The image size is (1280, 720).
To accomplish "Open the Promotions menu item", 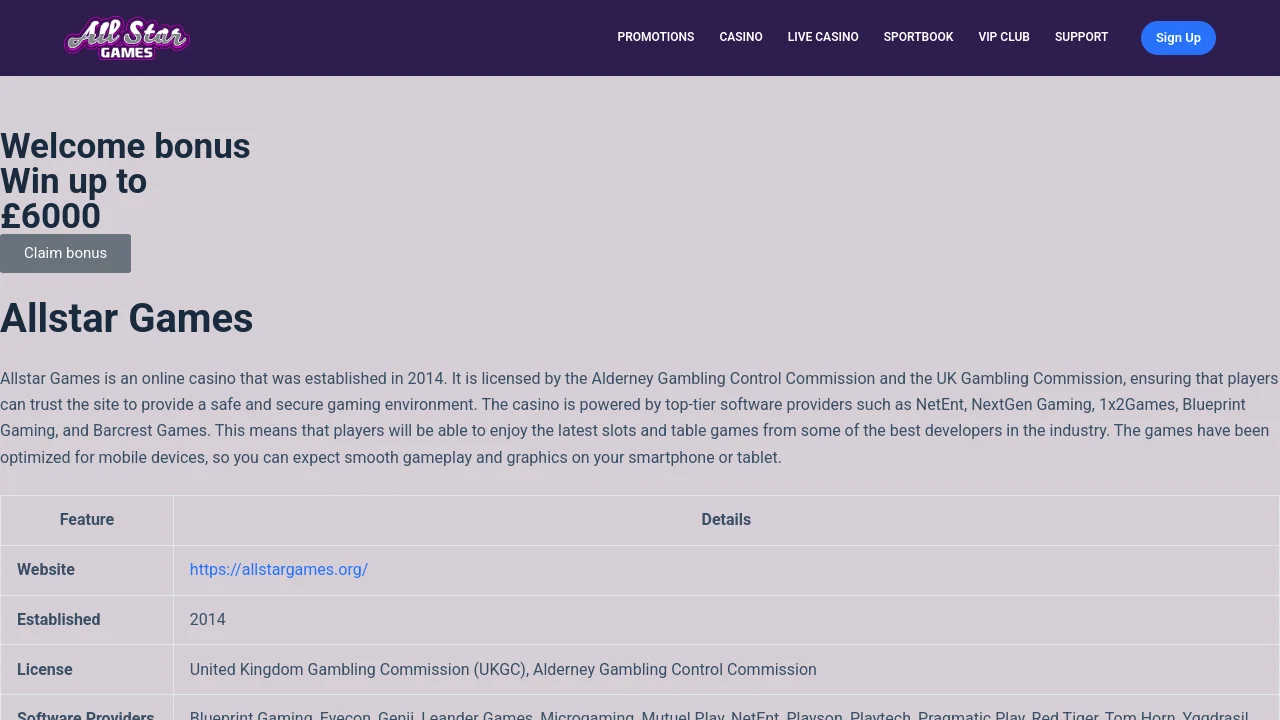I will click(655, 37).
